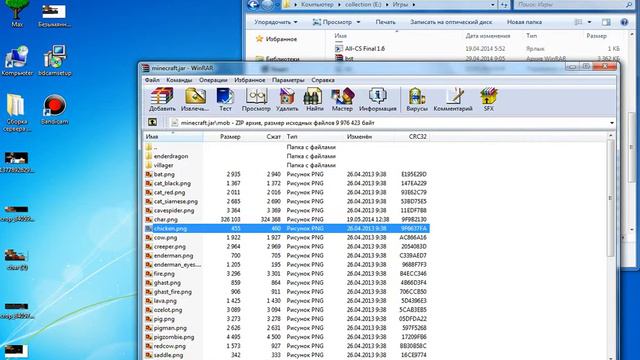The width and height of the screenshot is (640, 360).
Task: Click the villager folder icon
Action: (x=149, y=165)
